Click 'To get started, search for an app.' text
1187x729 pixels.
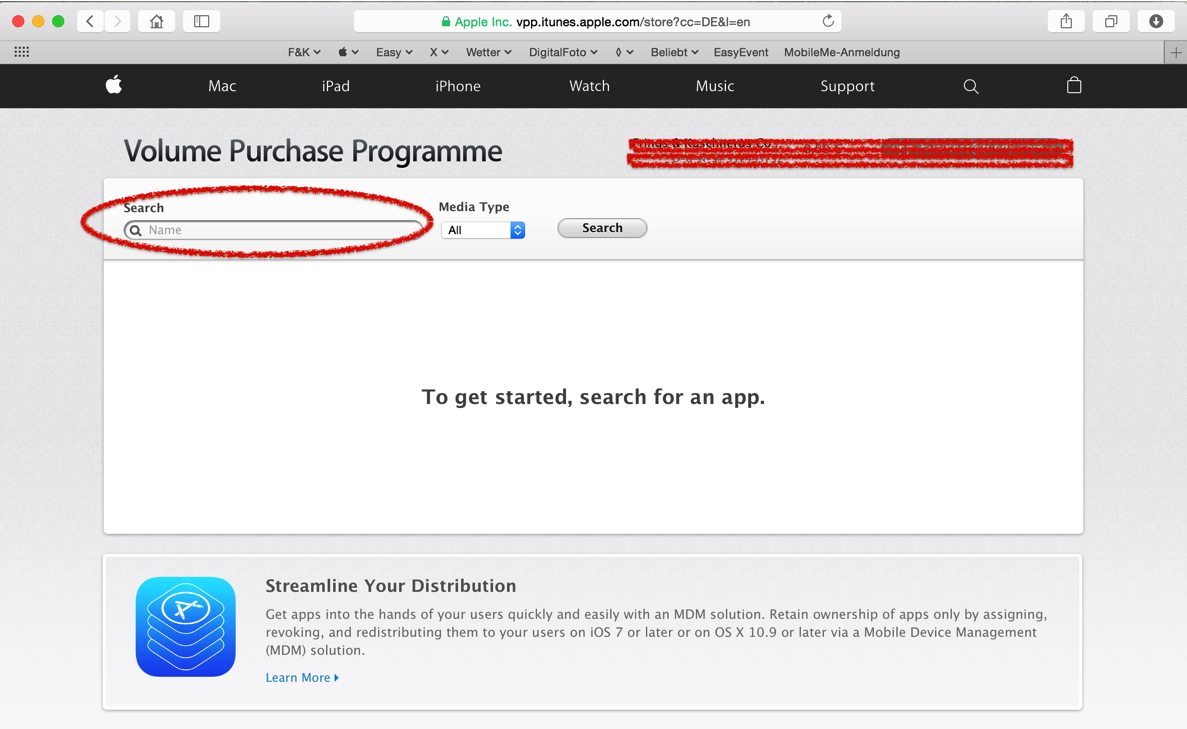594,397
